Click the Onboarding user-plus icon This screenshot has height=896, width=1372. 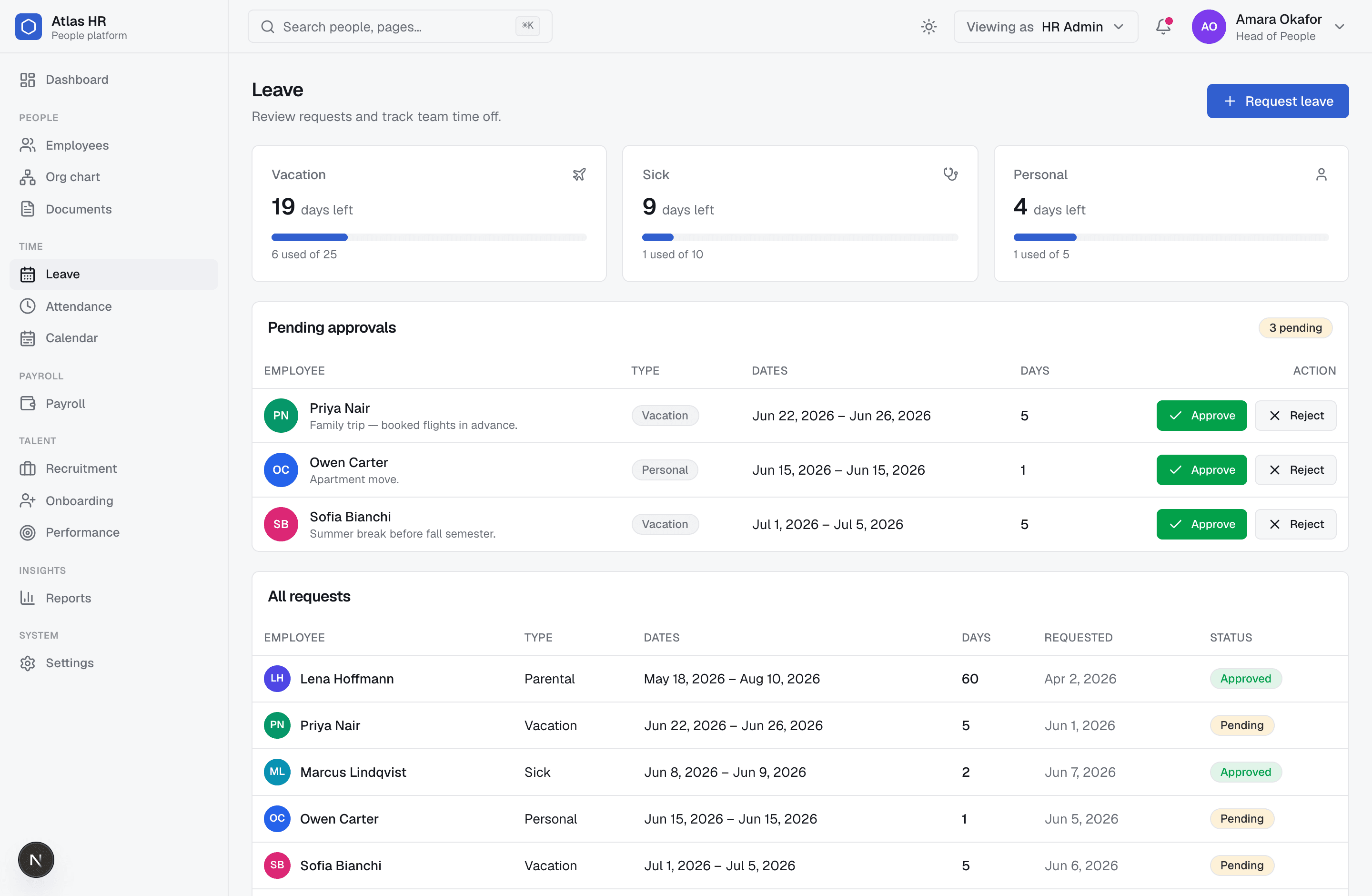[28, 500]
